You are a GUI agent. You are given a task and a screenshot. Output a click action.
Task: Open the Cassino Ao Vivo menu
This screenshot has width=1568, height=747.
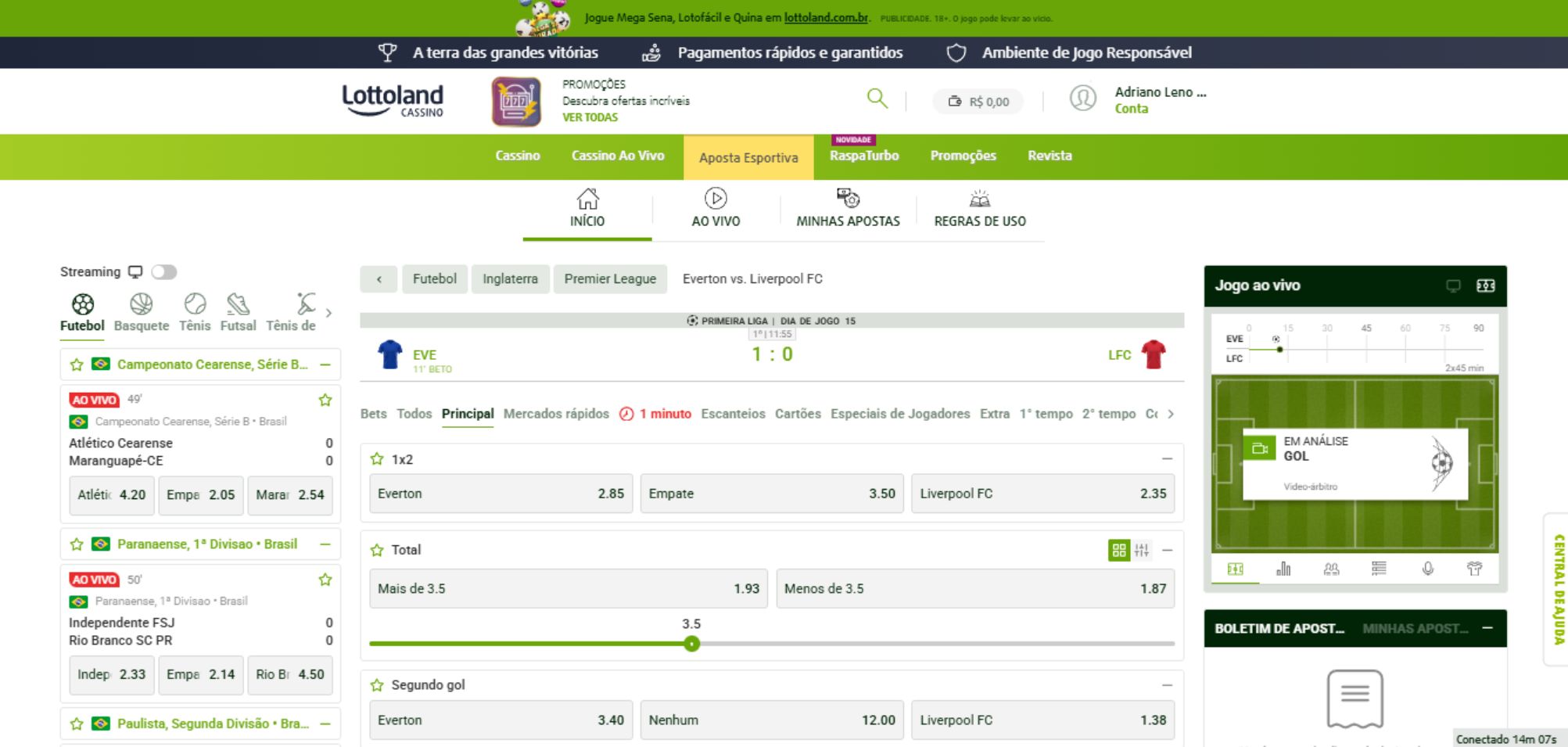point(618,156)
